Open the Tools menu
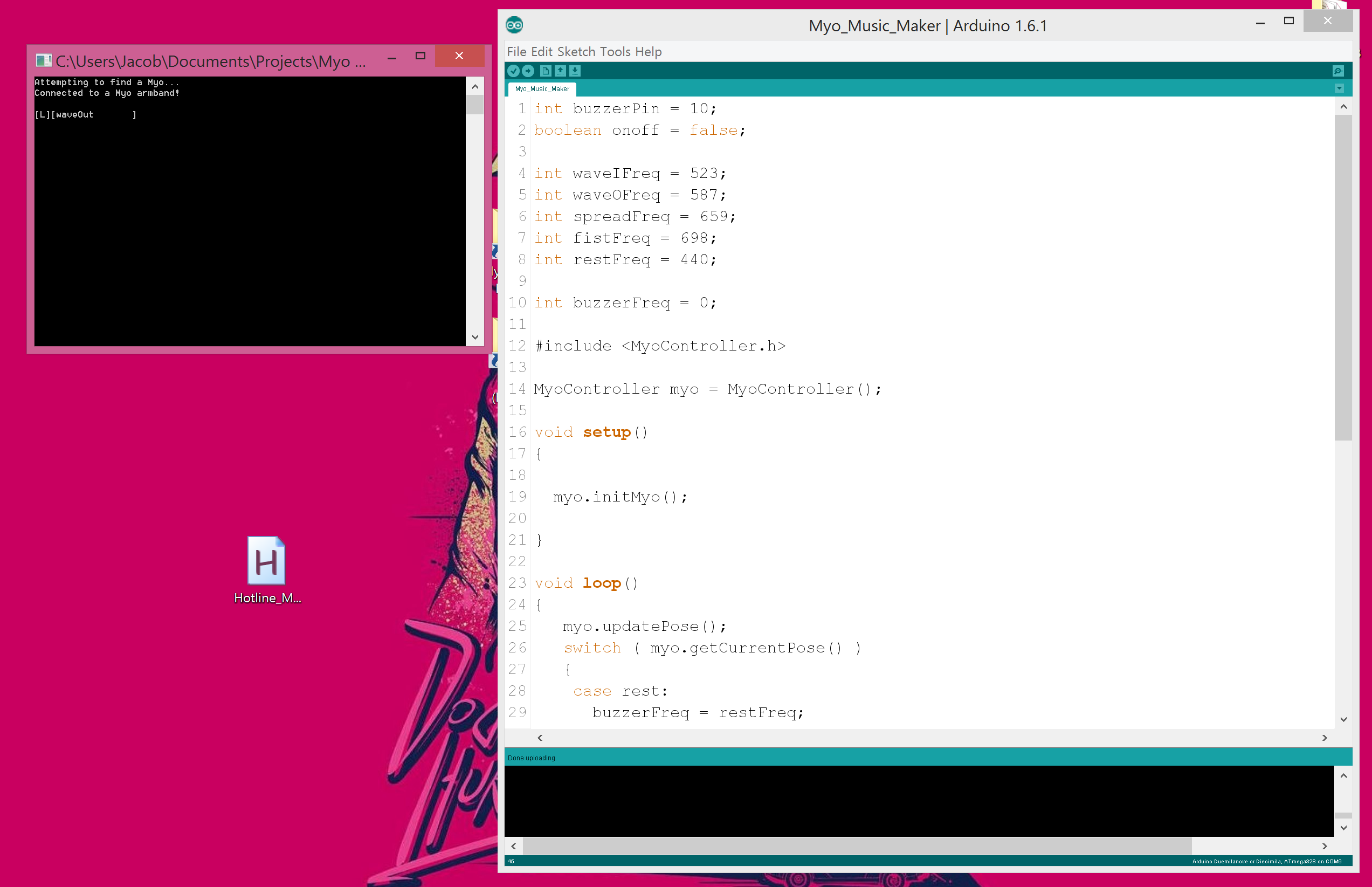 (615, 52)
